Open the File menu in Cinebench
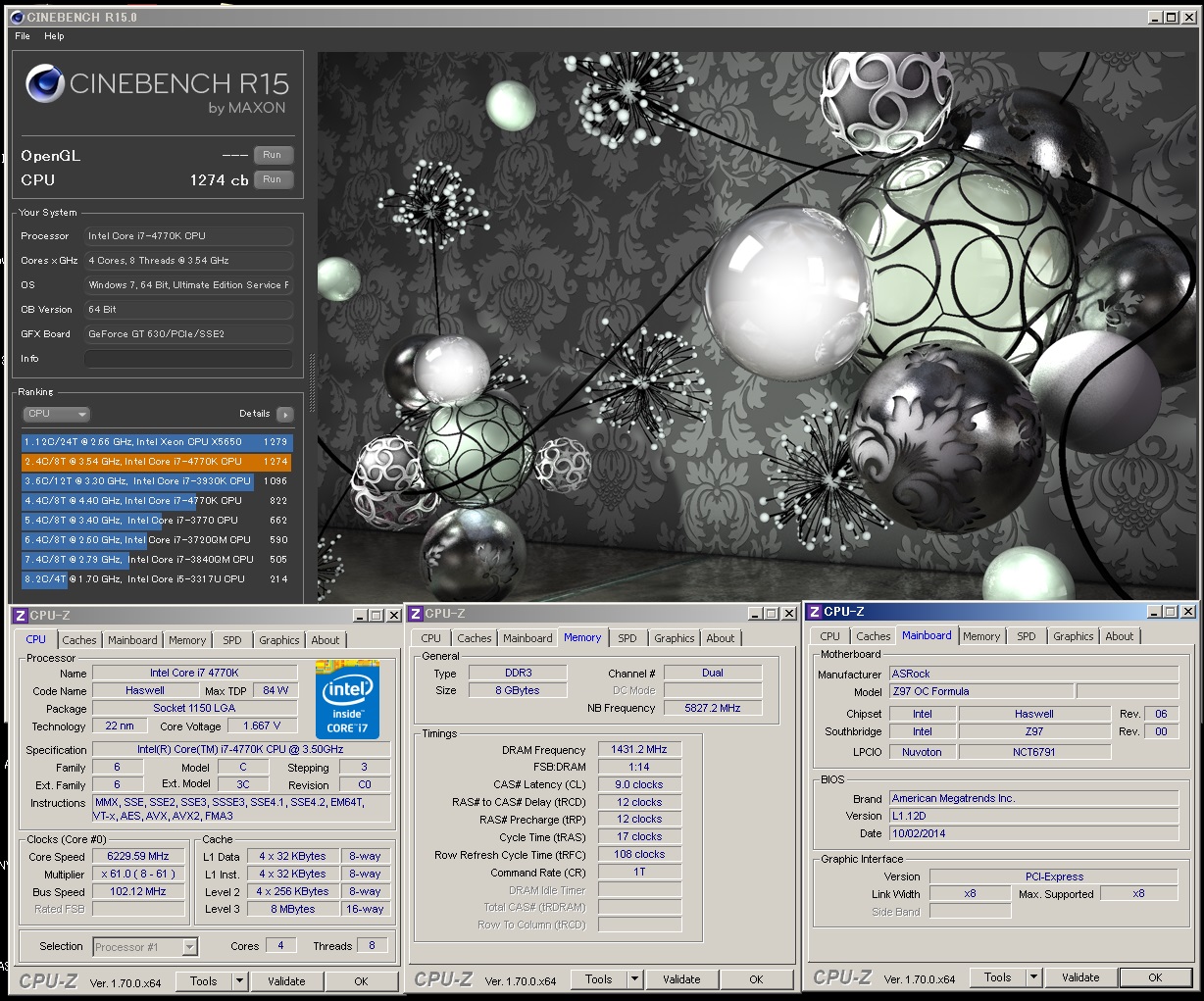The image size is (1204, 1001). (x=23, y=36)
